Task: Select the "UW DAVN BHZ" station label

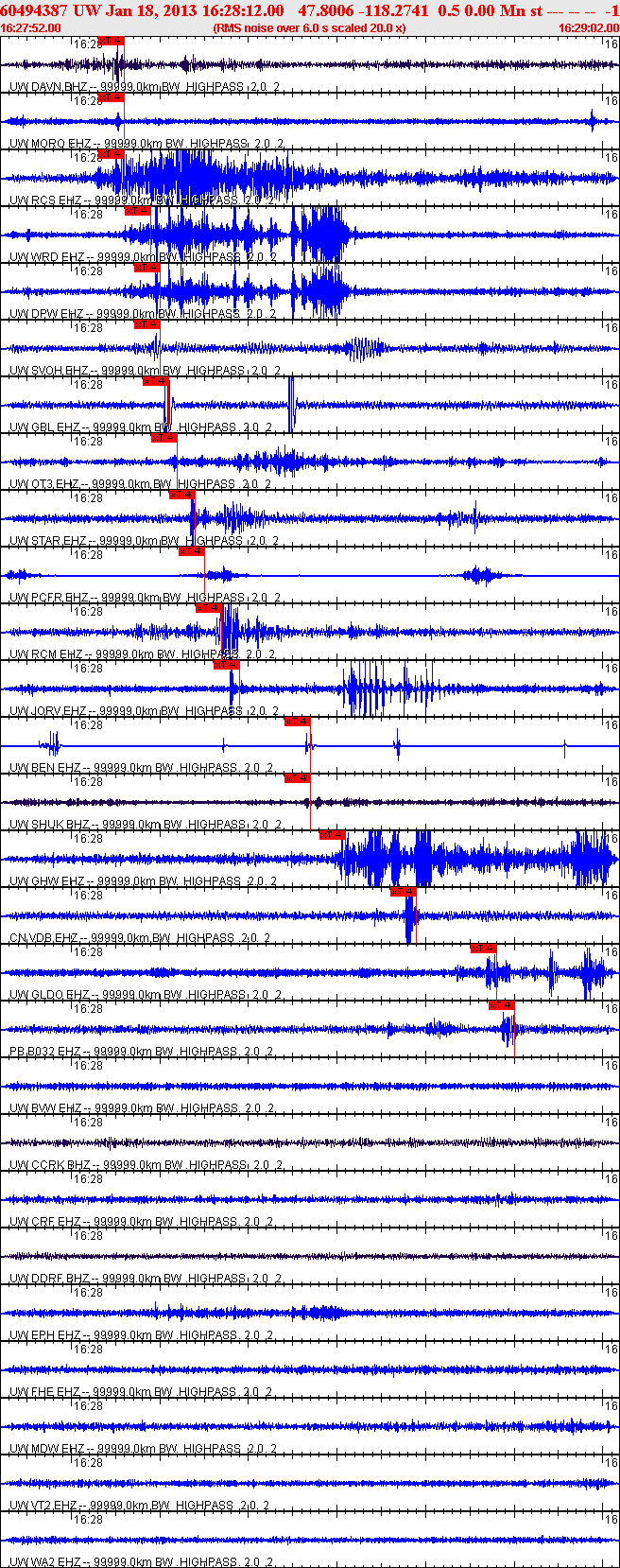Action: tap(48, 87)
